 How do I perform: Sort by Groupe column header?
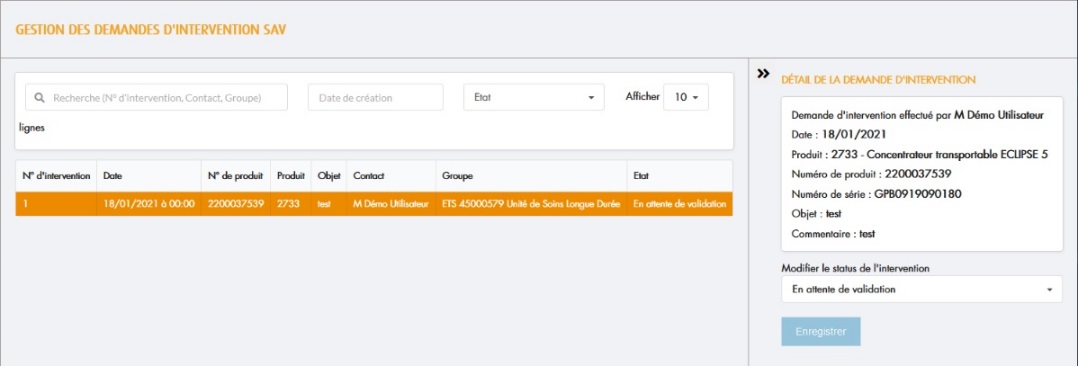pyautogui.click(x=531, y=176)
